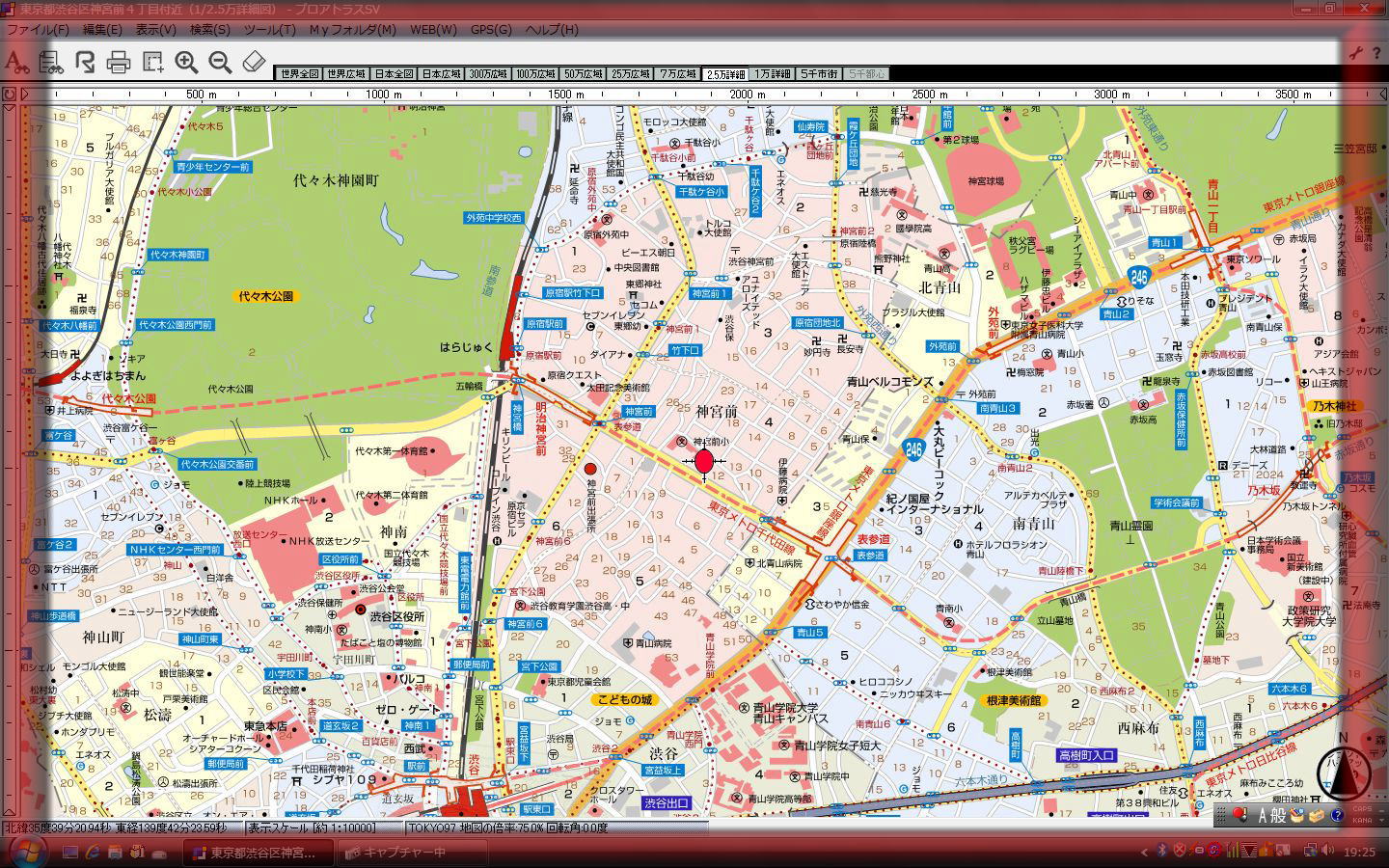Expand the hidden system tray icons

pyautogui.click(x=1145, y=852)
